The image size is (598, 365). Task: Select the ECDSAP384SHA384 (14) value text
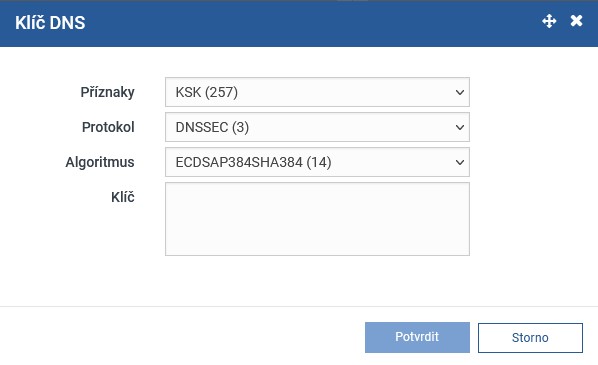click(253, 162)
